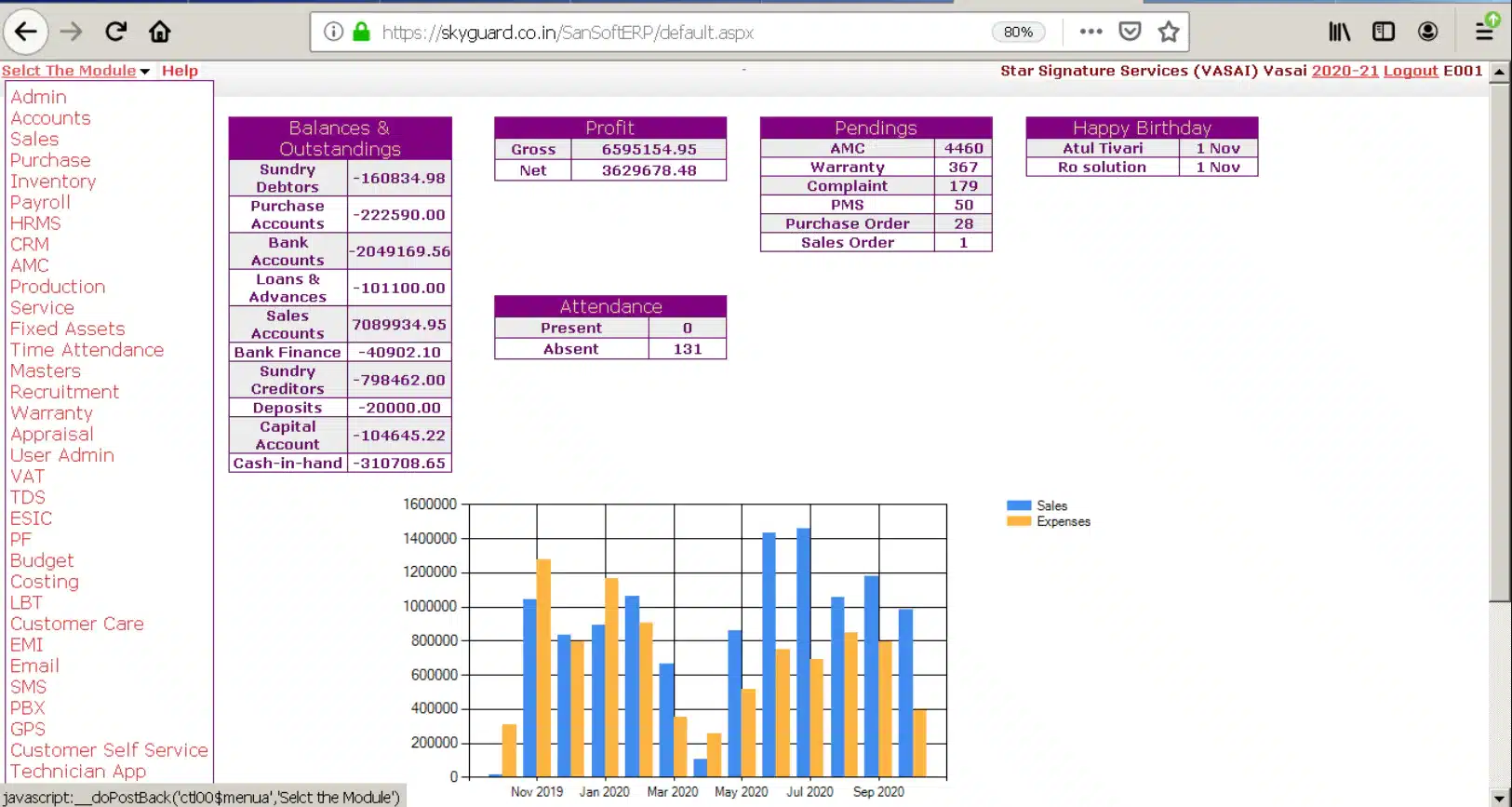Click the browser Forward arrow
The height and width of the screenshot is (807, 1512).
coord(71,32)
